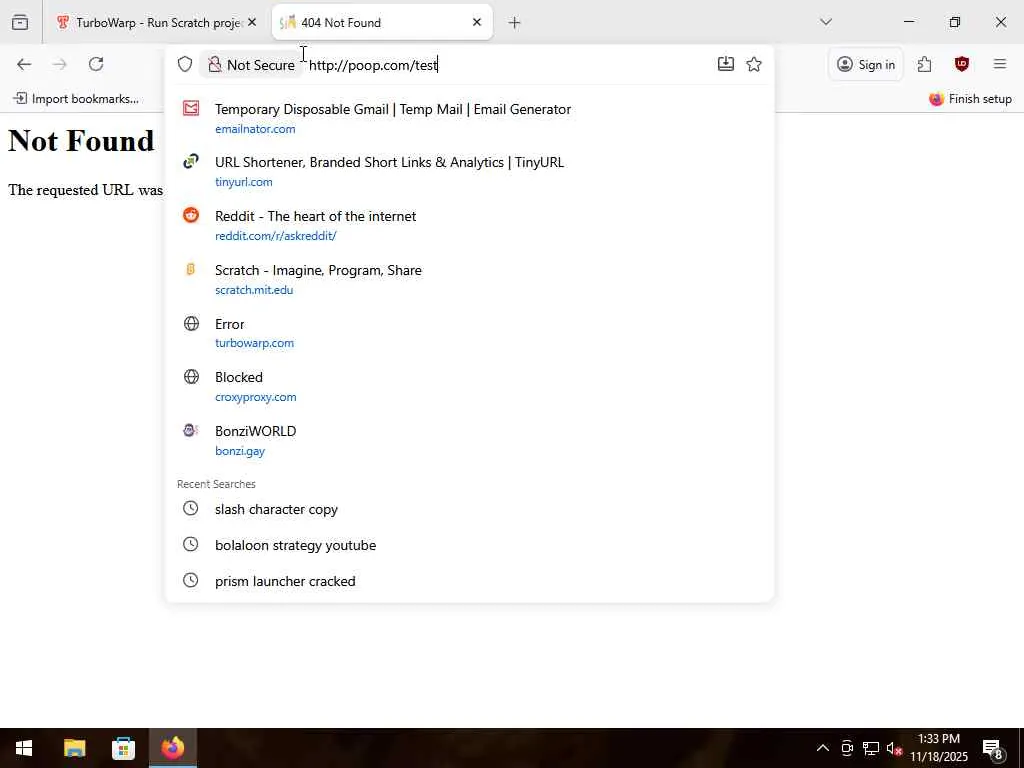Open the uBlock Origin shield icon
This screenshot has height=768, width=1024.
click(961, 64)
